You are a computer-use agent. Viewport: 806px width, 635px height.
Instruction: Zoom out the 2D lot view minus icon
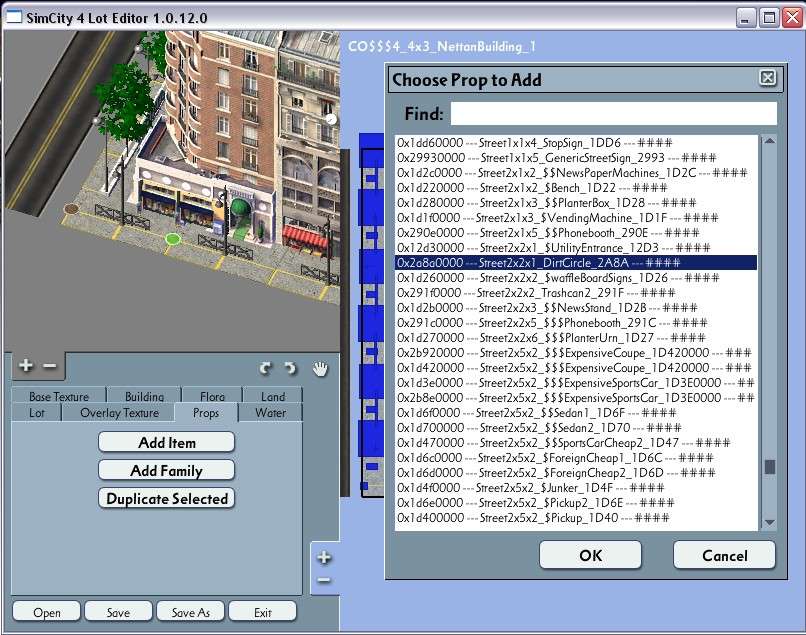tap(324, 580)
